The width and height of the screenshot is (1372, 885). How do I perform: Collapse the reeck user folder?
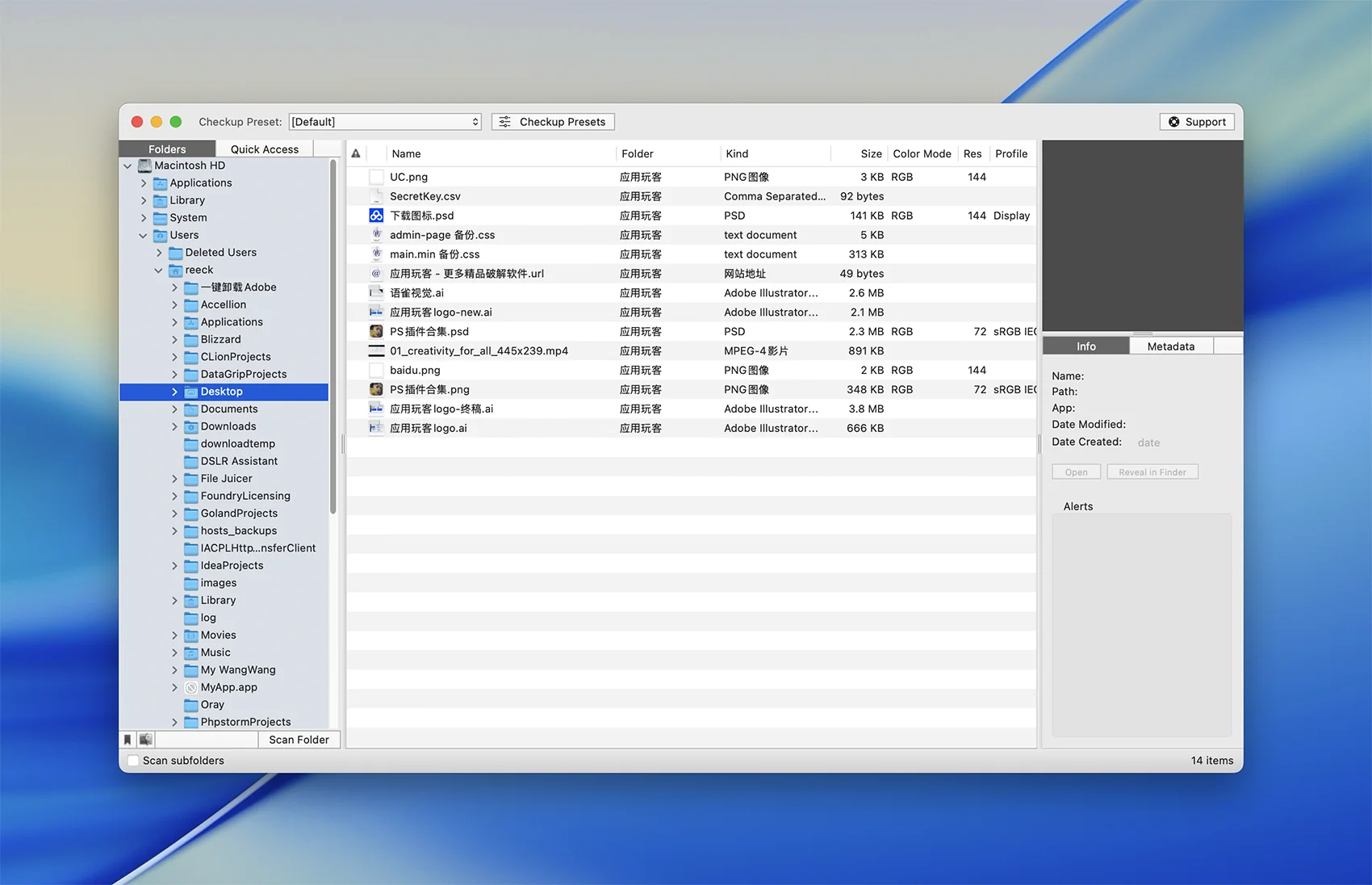tap(159, 271)
